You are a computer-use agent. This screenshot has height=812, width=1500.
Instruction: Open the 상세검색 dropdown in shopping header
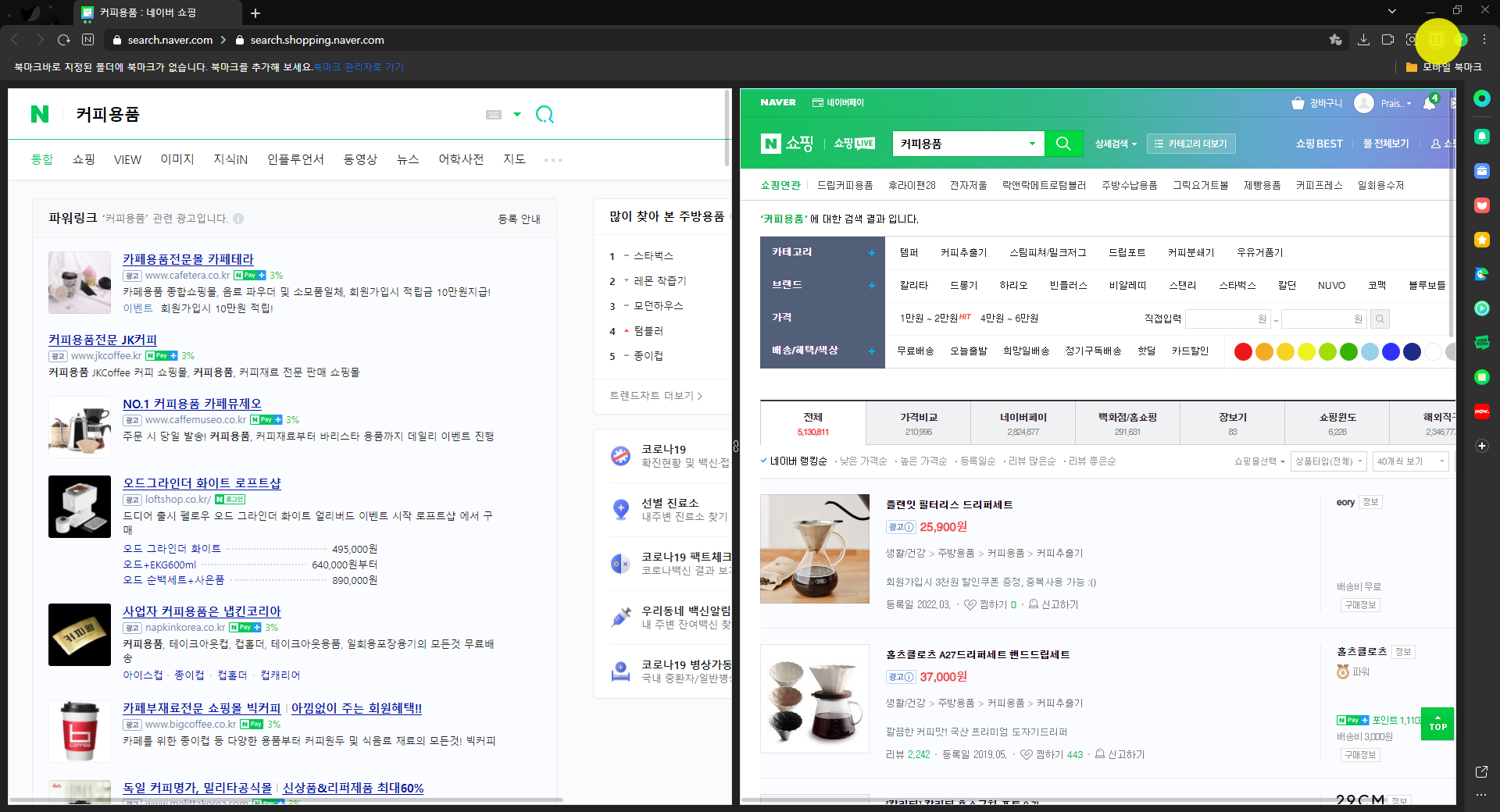pos(1116,144)
